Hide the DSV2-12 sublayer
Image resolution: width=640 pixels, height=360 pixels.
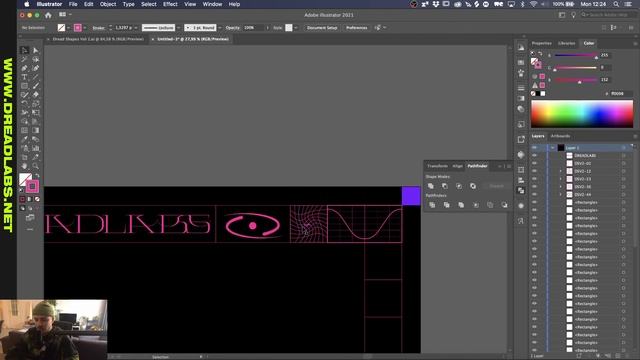point(534,171)
